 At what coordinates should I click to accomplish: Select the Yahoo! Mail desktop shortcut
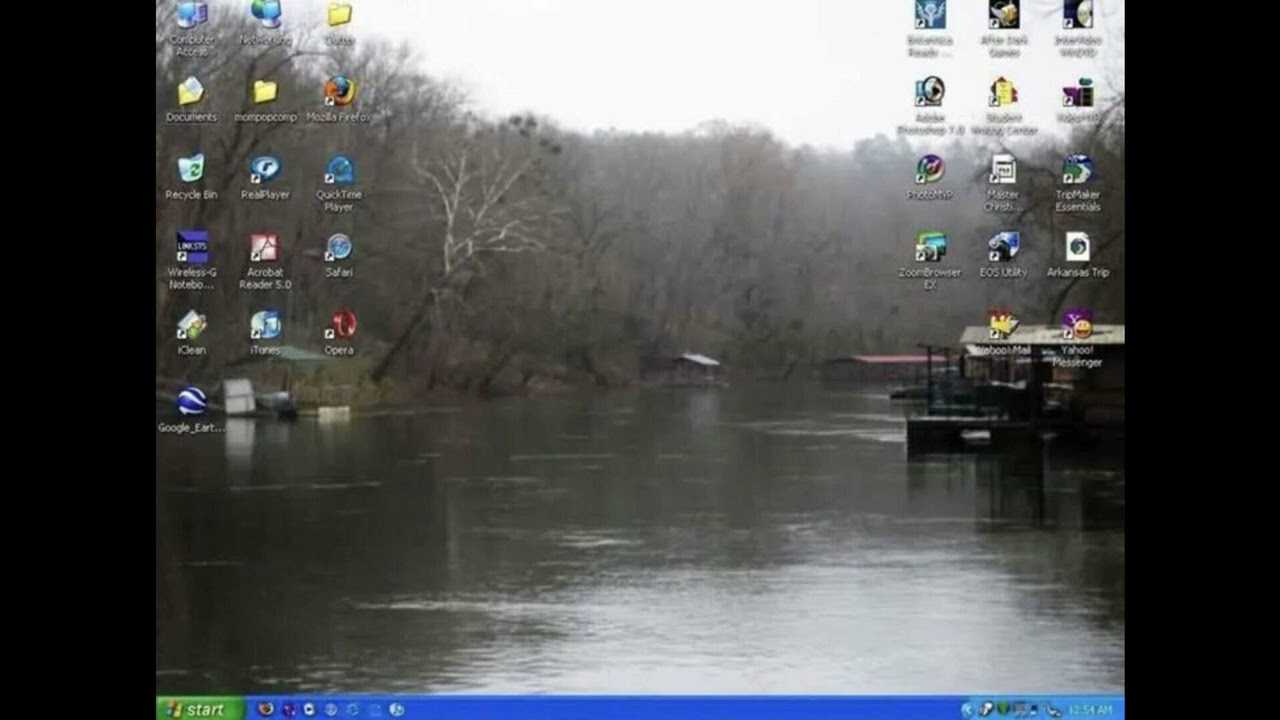coord(1003,332)
